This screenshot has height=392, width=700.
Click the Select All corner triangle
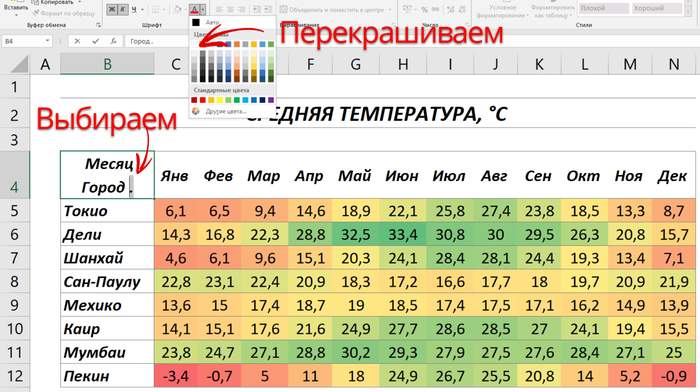(x=19, y=65)
